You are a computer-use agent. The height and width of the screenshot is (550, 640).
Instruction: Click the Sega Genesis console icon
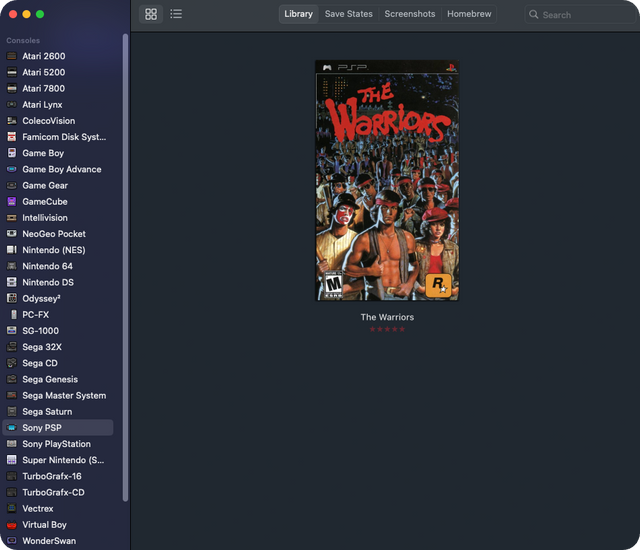coord(12,379)
